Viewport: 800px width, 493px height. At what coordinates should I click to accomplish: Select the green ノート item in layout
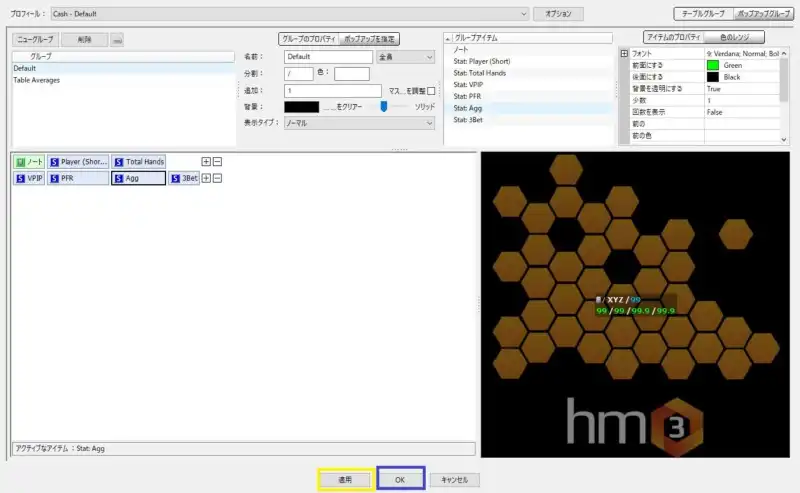click(29, 161)
